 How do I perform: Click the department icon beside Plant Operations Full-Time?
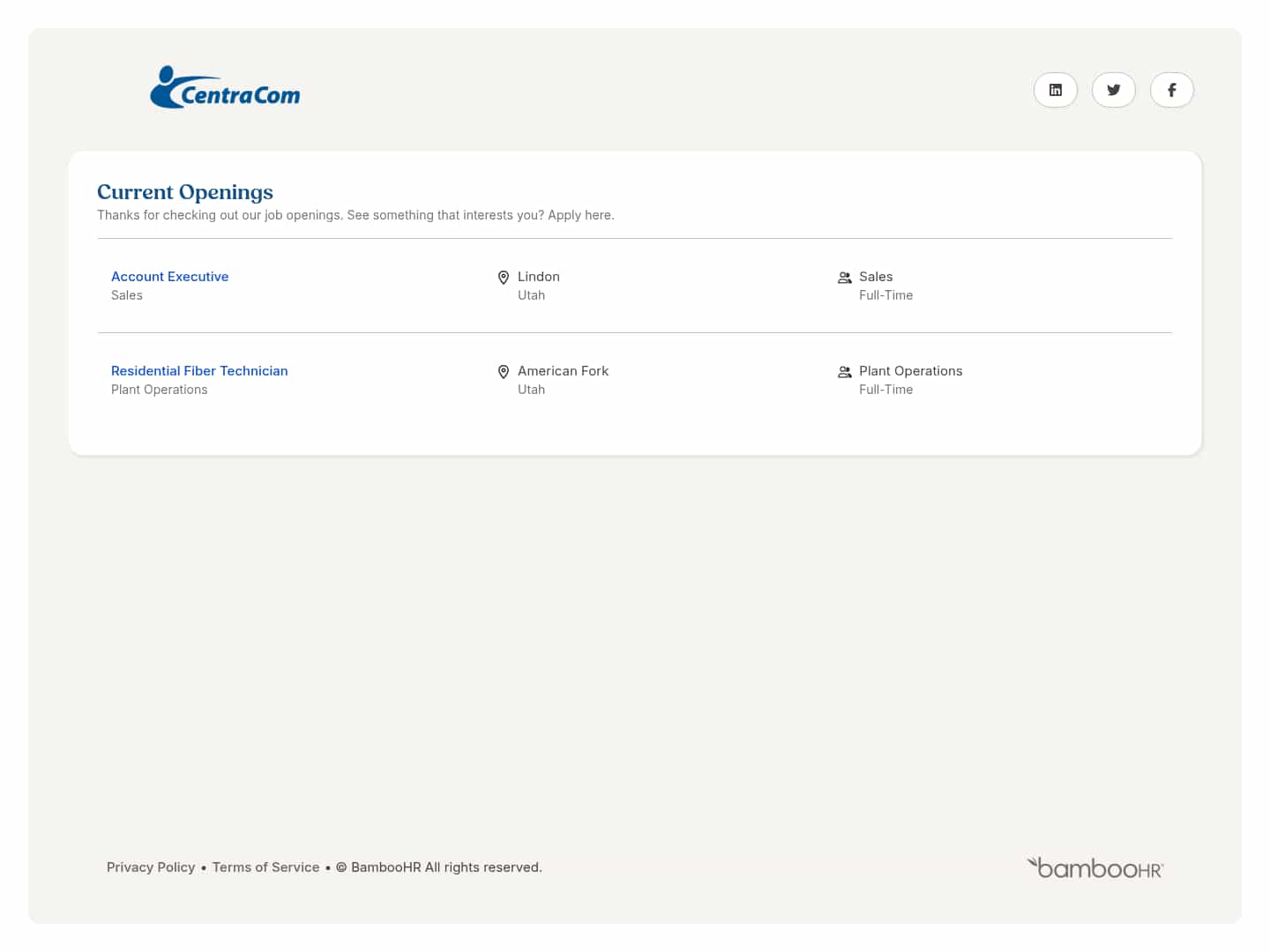click(x=845, y=372)
